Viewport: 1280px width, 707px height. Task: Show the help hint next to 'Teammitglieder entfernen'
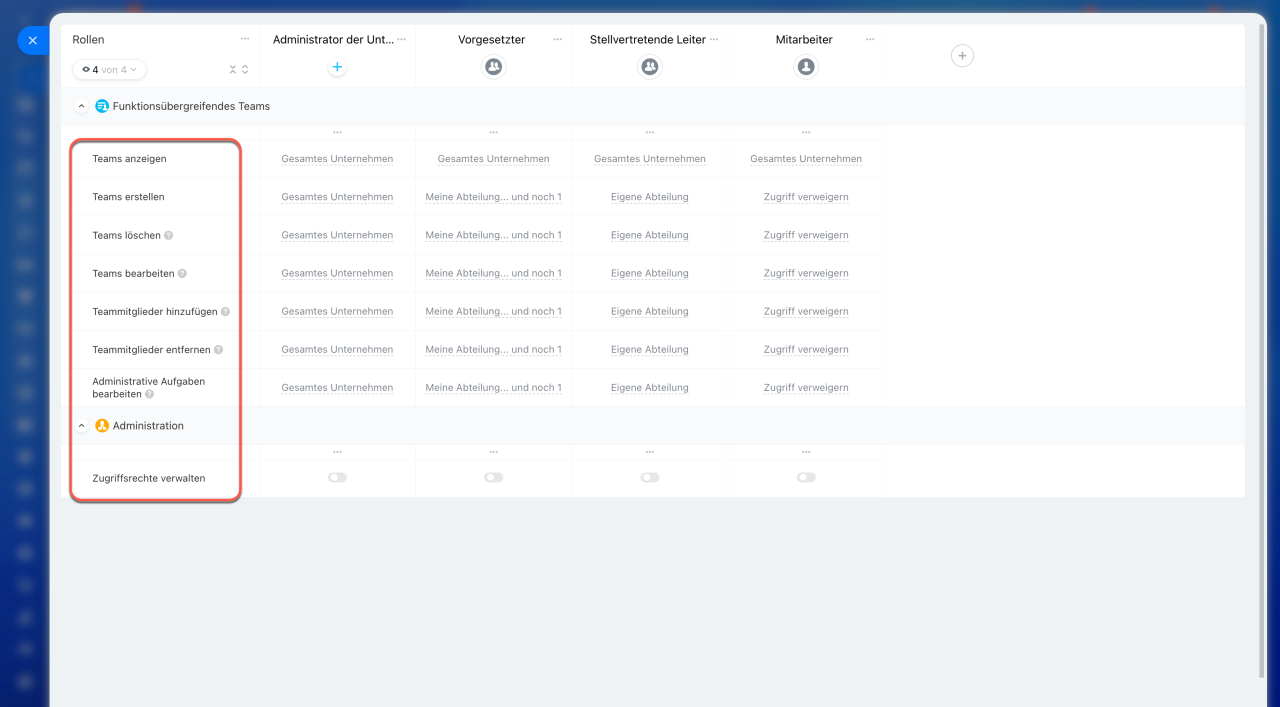click(x=218, y=350)
